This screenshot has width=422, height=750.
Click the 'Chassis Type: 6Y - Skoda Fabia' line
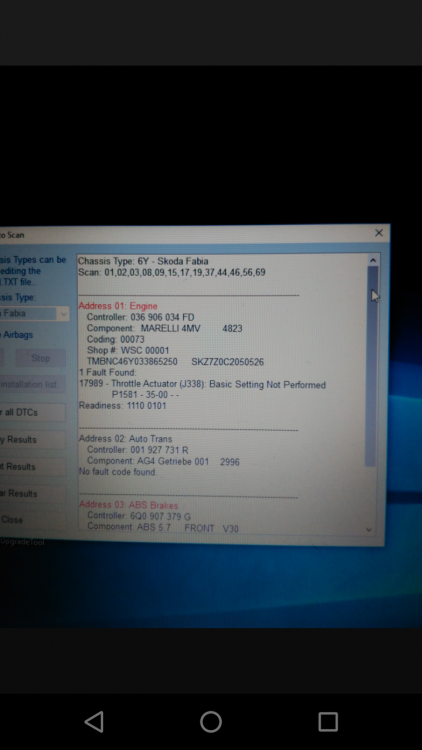click(x=143, y=261)
